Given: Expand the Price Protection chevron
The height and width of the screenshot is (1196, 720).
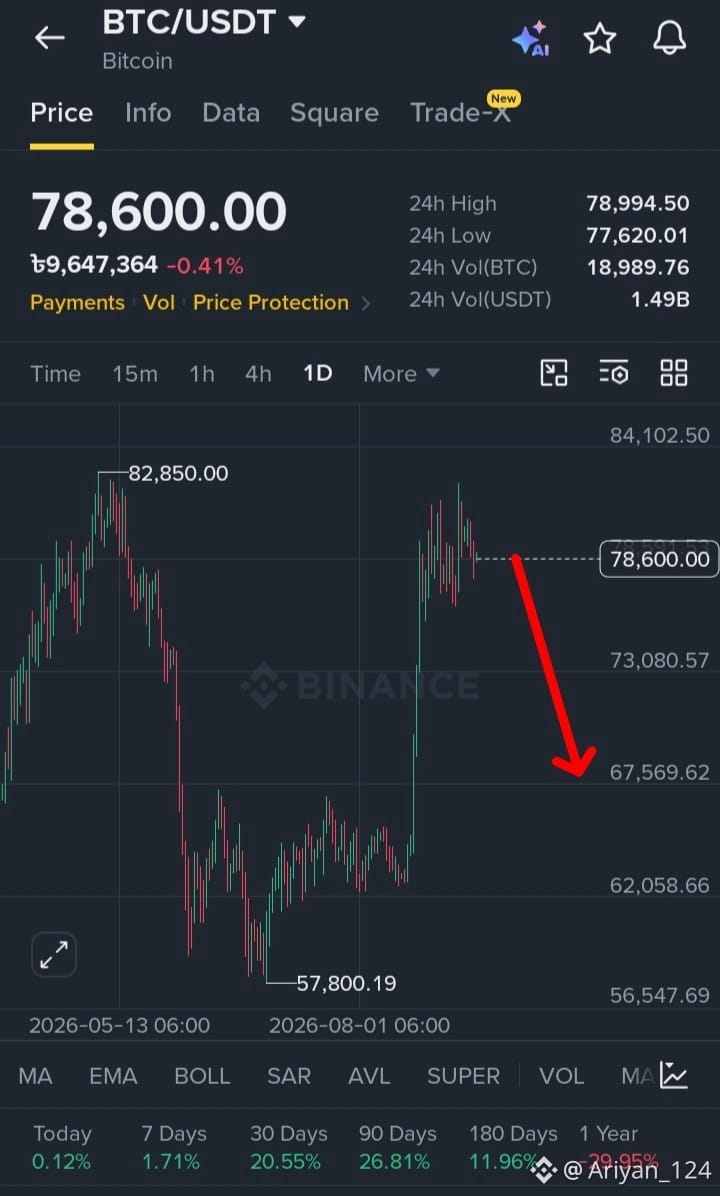Looking at the screenshot, I should point(365,304).
